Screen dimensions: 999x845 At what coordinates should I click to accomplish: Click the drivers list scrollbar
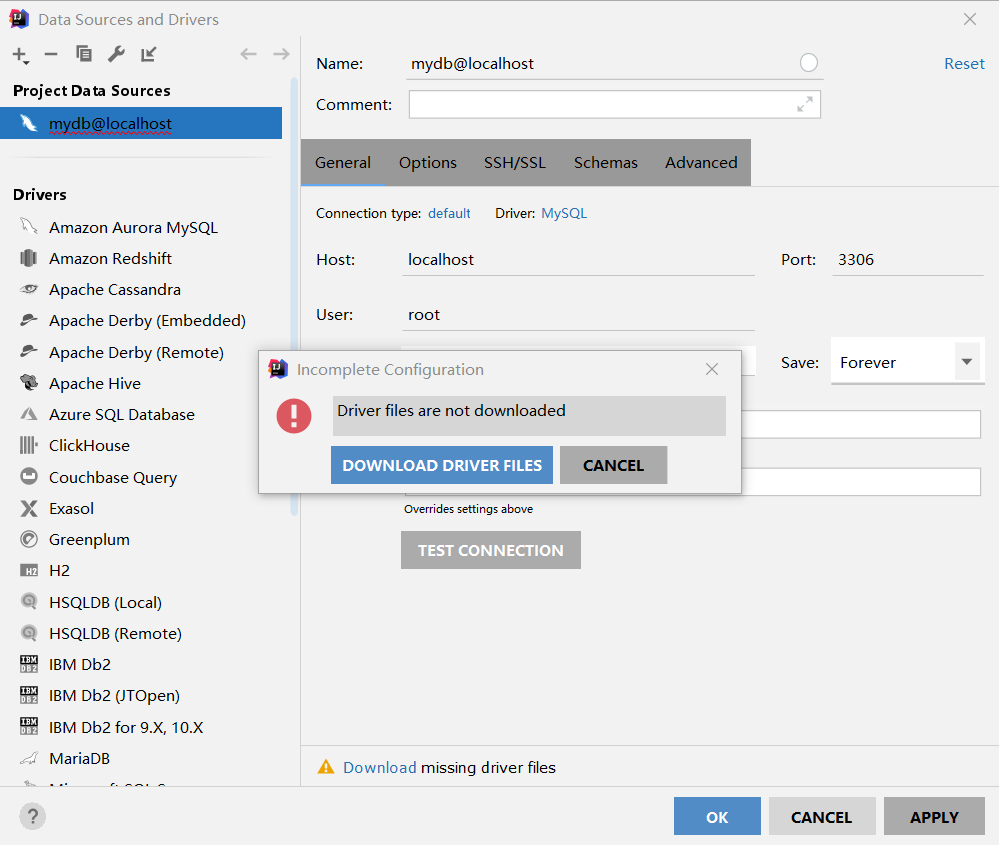[294, 296]
